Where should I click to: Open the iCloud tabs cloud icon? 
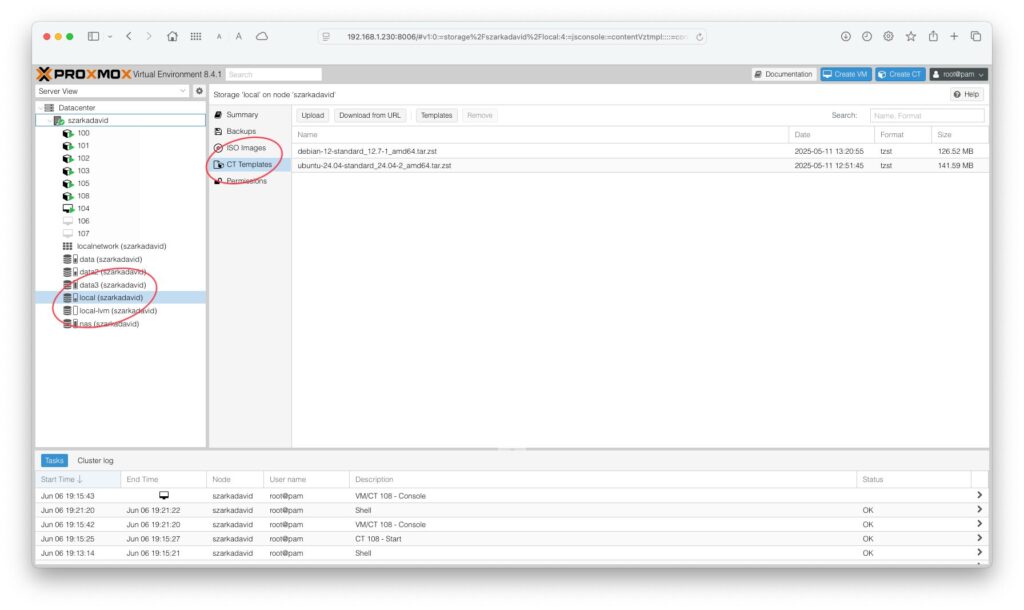[x=262, y=37]
